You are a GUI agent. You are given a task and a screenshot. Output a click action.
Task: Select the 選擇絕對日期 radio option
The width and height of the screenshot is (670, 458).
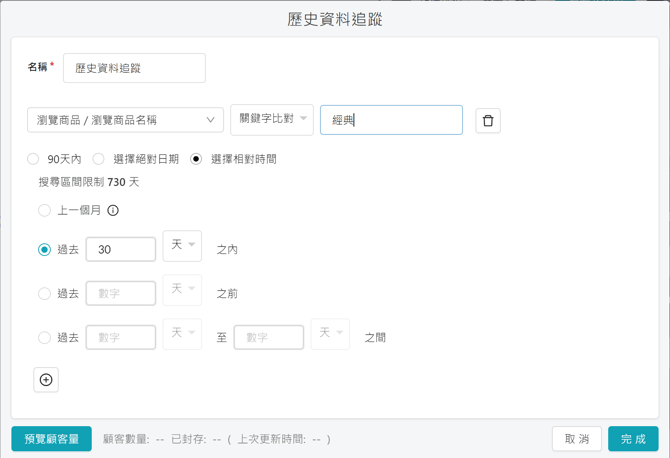(x=99, y=159)
